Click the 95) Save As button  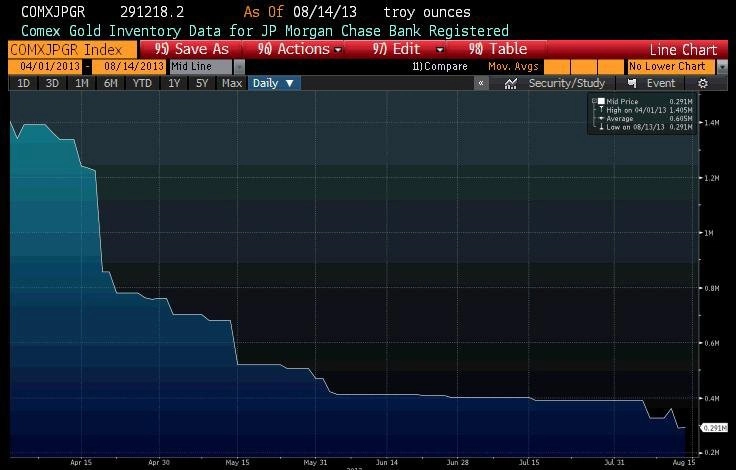point(192,49)
